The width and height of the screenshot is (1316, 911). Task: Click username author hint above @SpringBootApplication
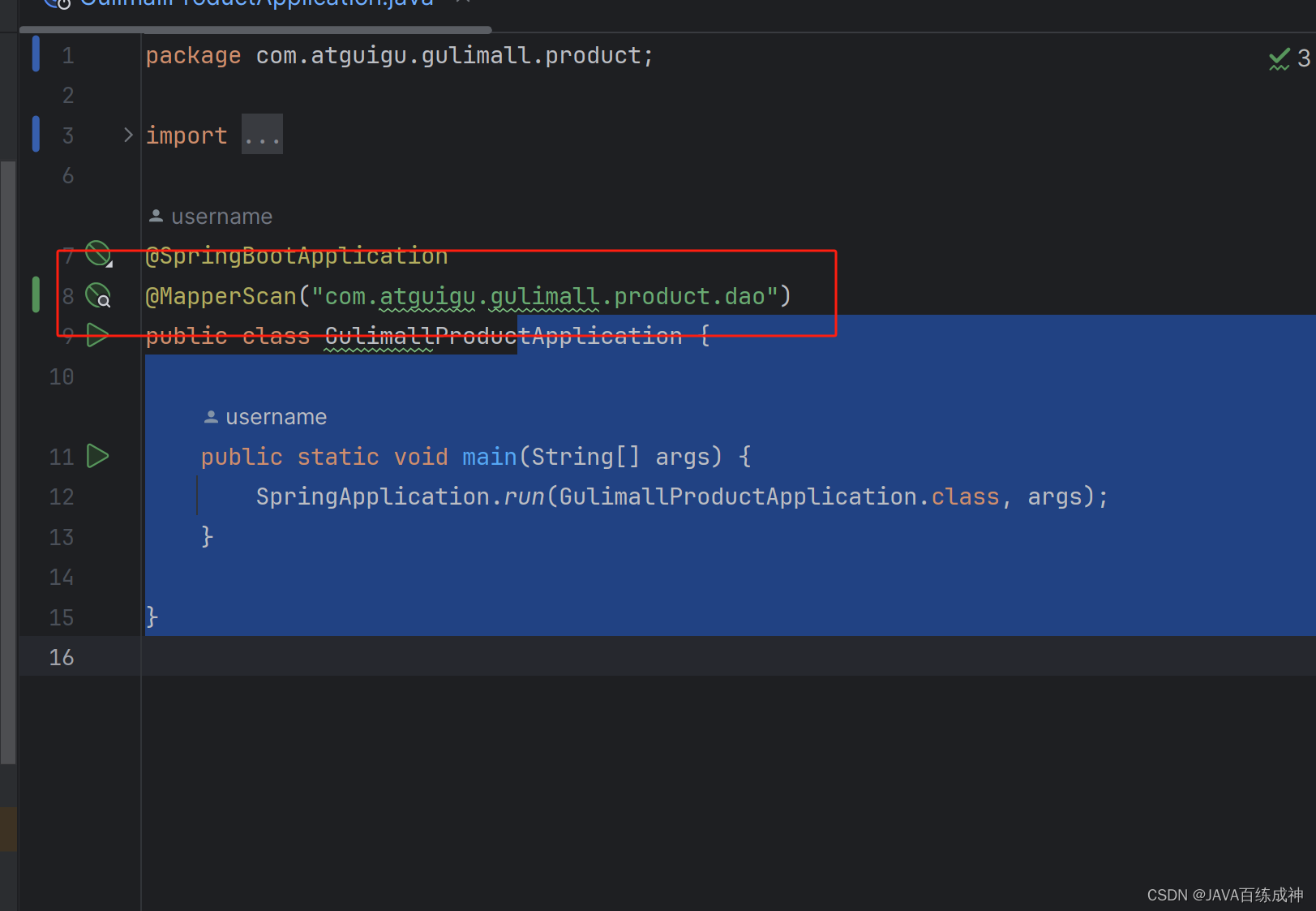click(211, 217)
